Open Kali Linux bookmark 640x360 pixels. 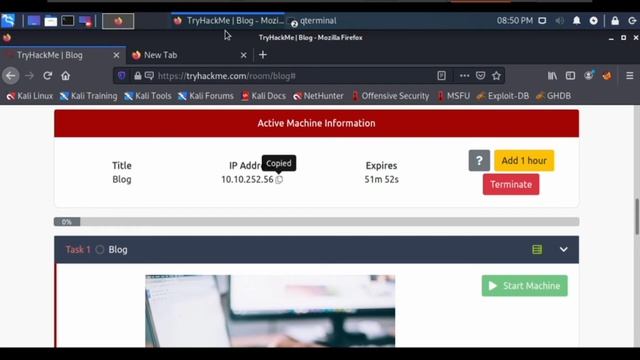coord(30,96)
